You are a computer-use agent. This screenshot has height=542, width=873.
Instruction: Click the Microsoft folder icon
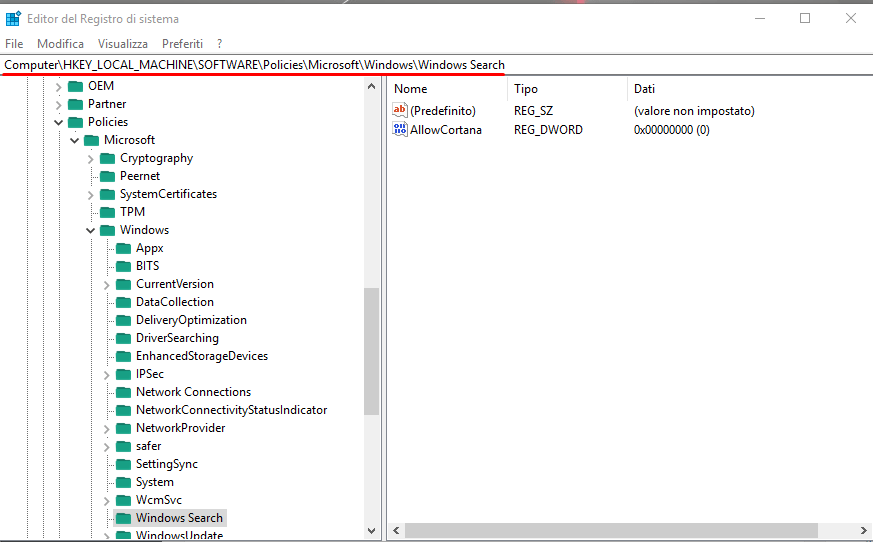[x=91, y=140]
